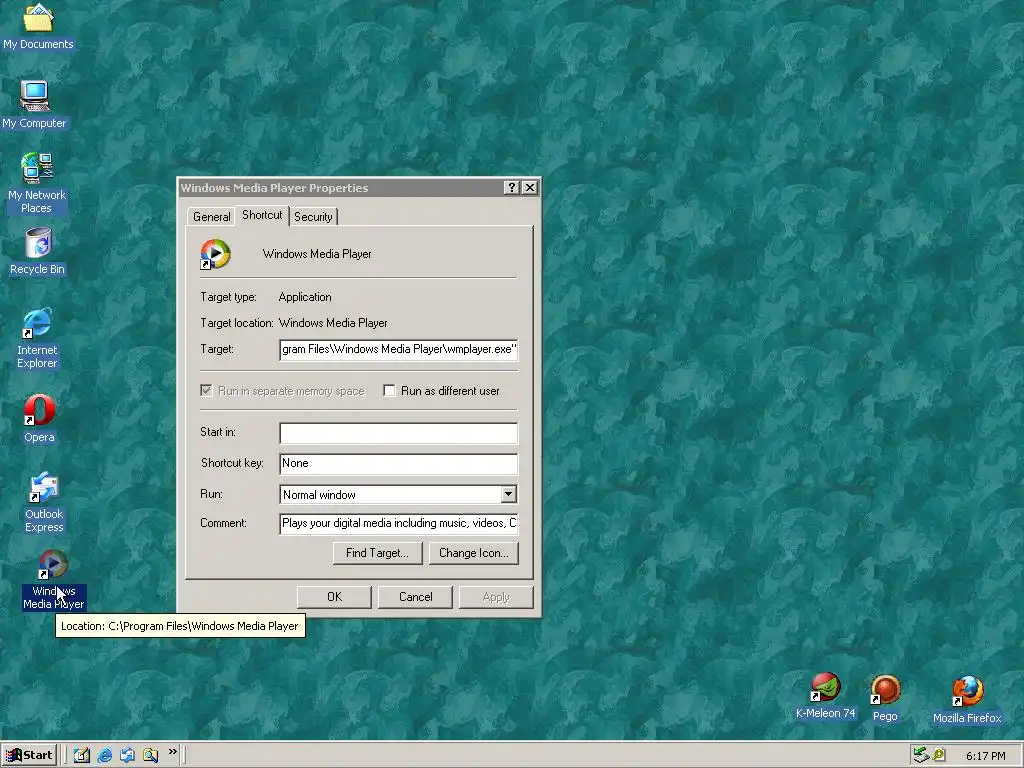Click the Comment input field
Image resolution: width=1024 pixels, height=768 pixels.
point(398,524)
